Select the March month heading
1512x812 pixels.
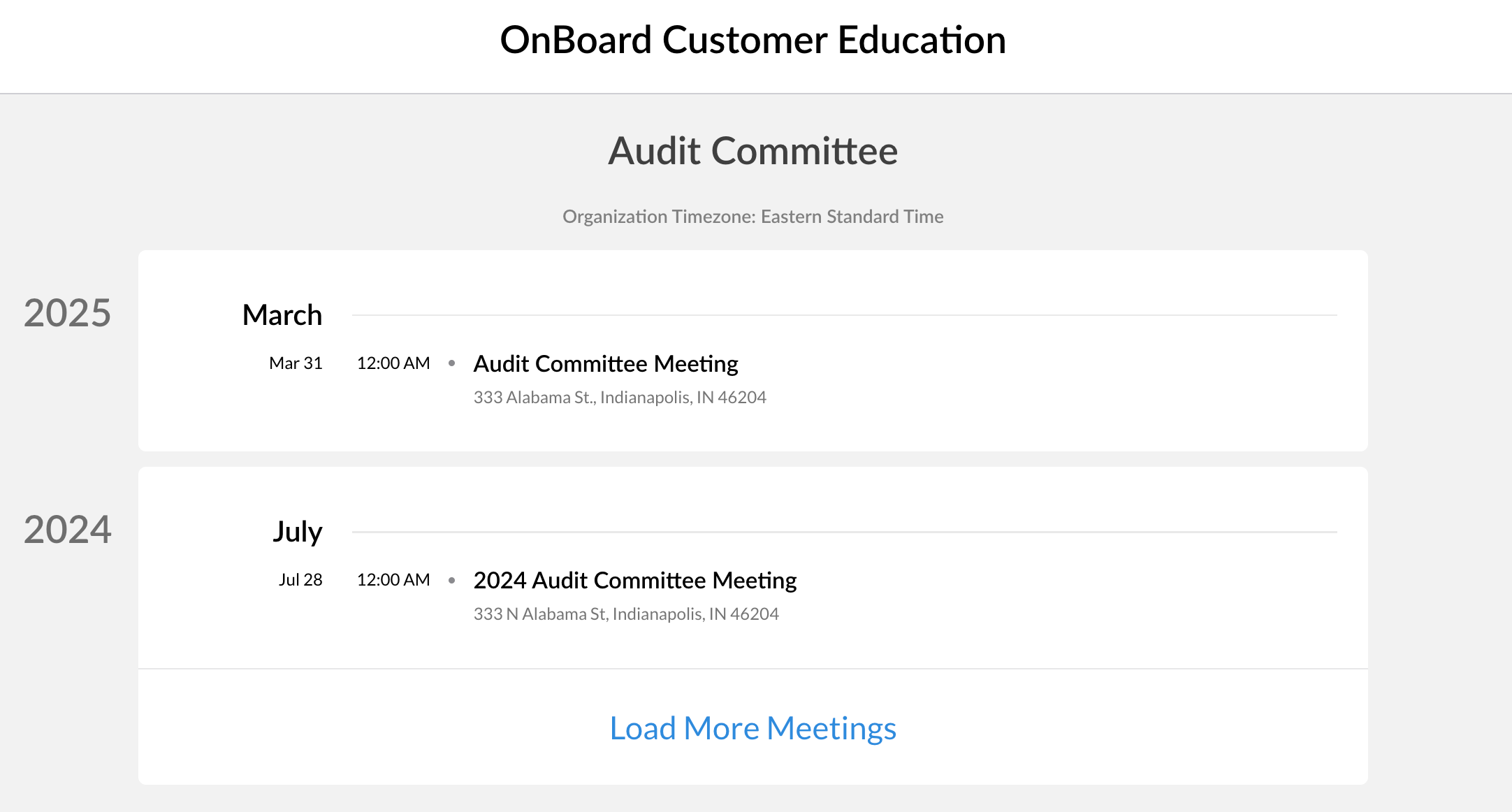coord(282,315)
